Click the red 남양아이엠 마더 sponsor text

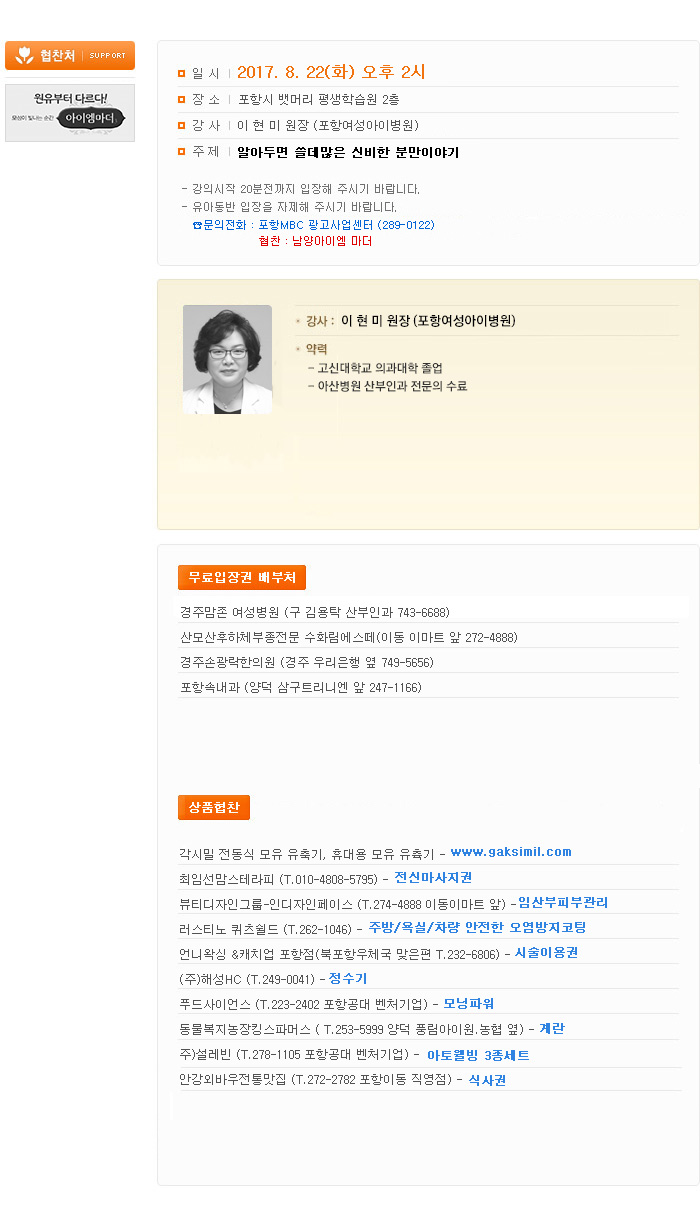pyautogui.click(x=331, y=241)
